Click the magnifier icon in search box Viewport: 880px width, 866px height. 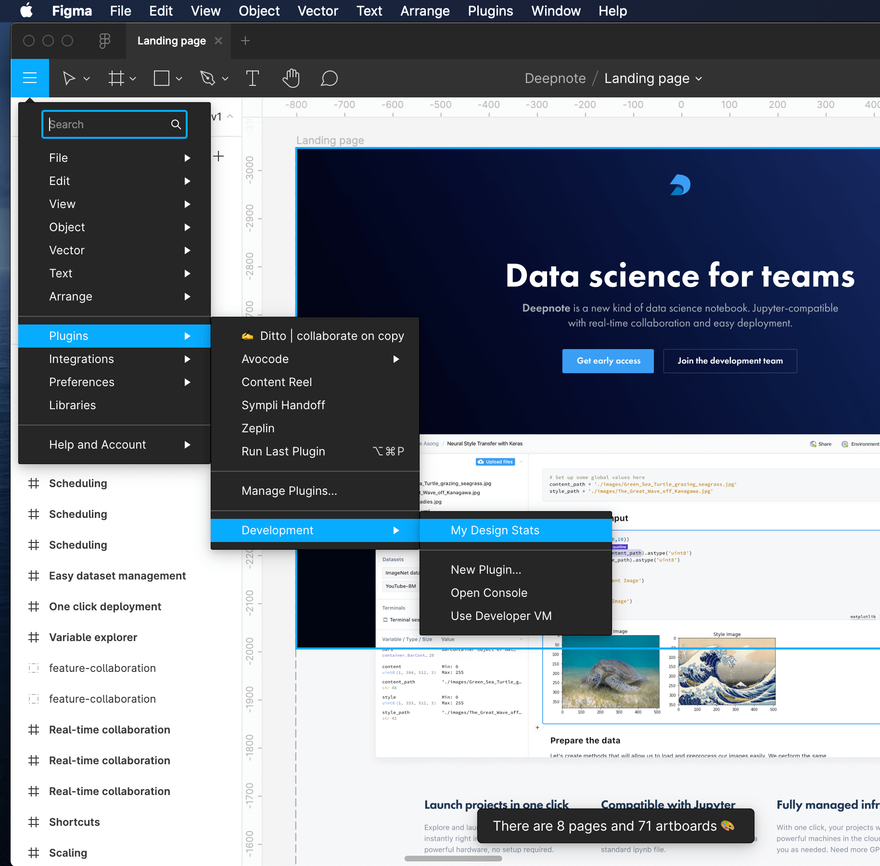point(176,124)
